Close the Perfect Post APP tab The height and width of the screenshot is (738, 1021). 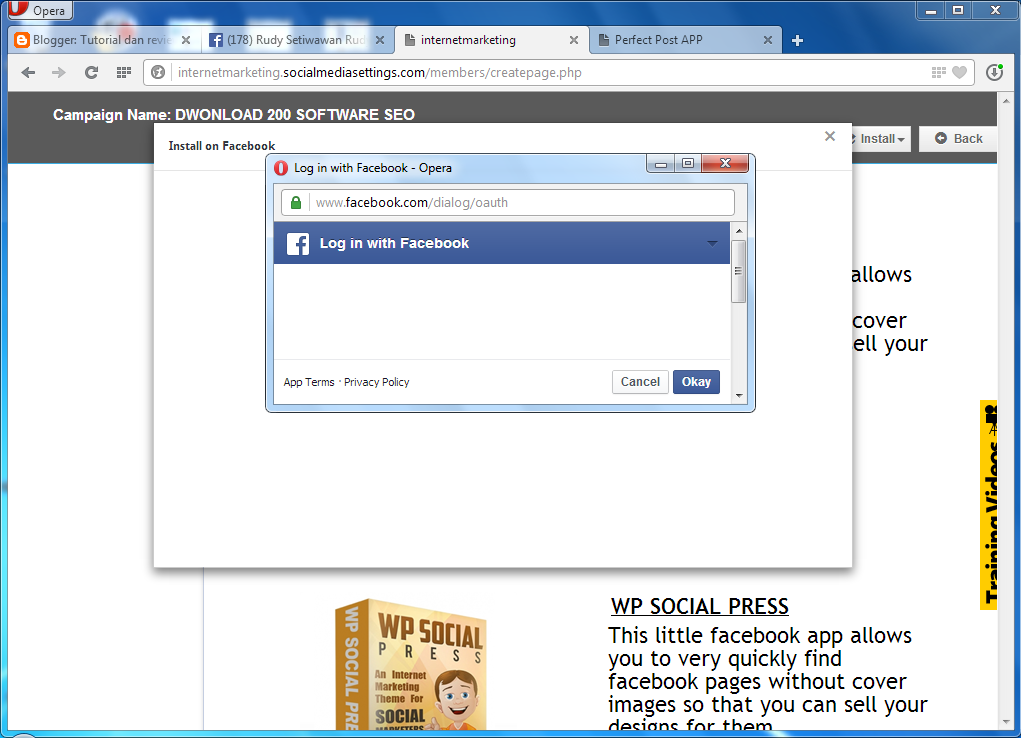coord(768,40)
